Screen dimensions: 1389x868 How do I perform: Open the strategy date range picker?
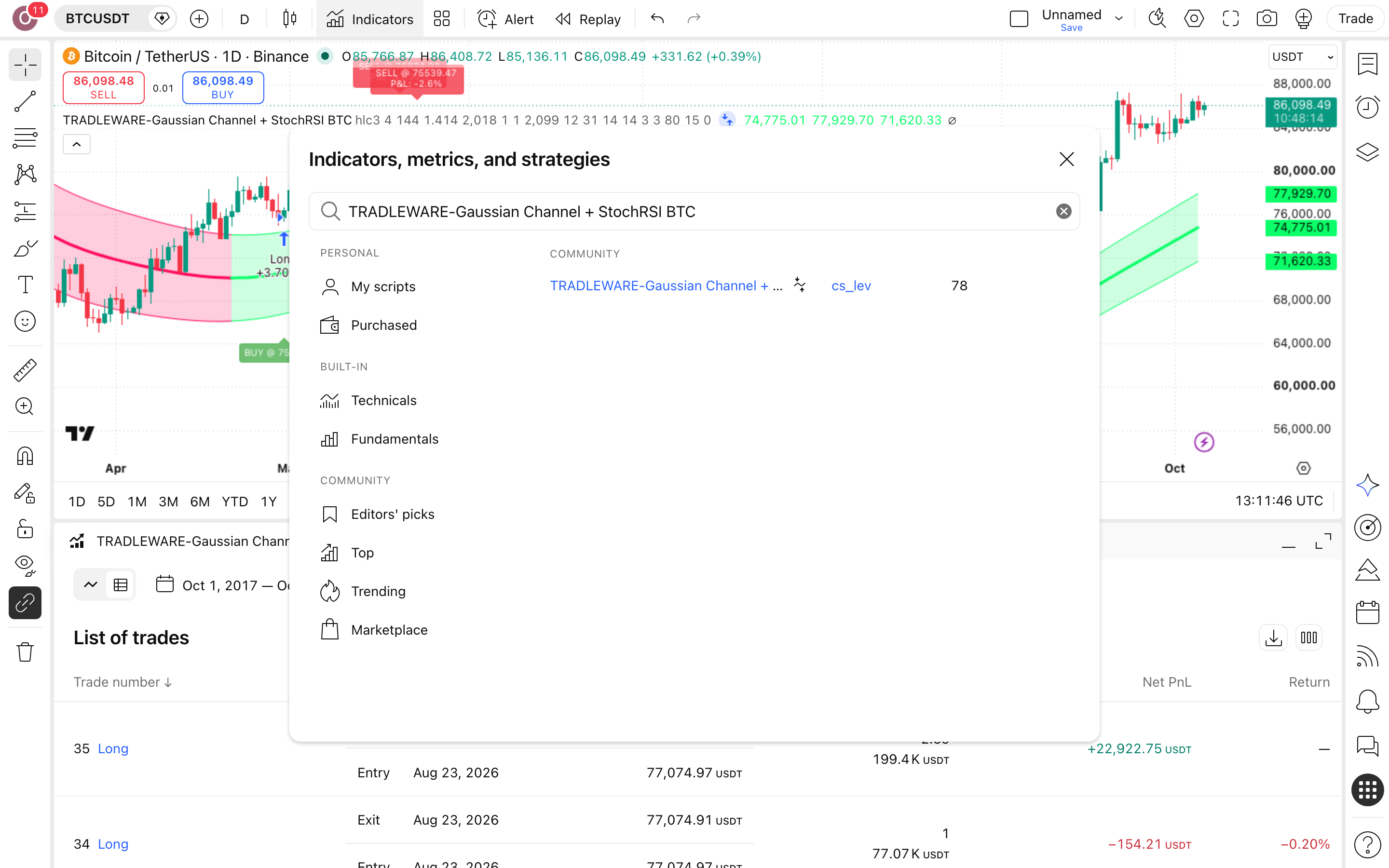click(223, 585)
